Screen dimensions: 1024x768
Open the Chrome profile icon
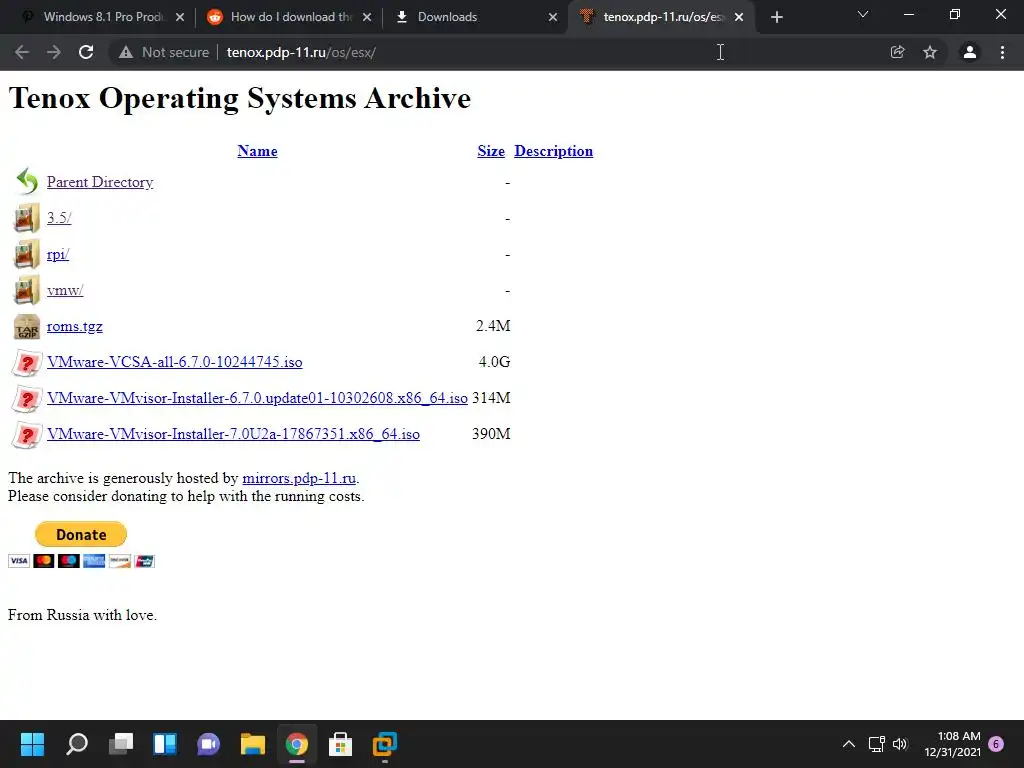(x=970, y=52)
